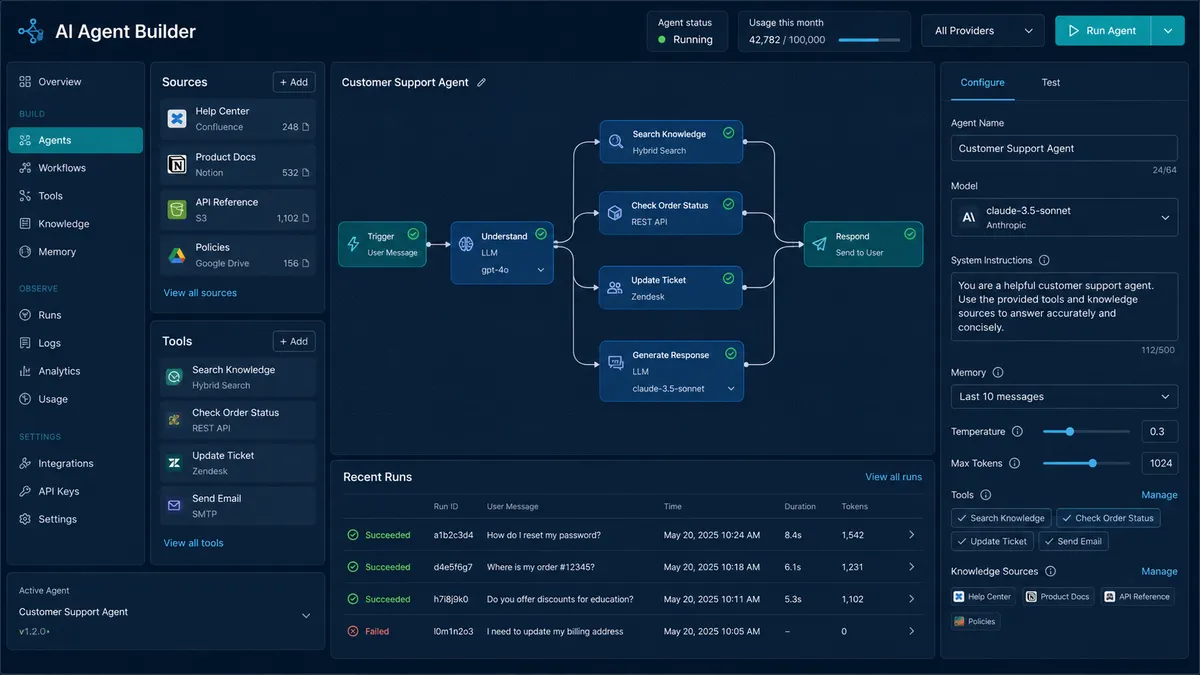The width and height of the screenshot is (1200, 675).
Task: Click the document icon next to 1,102 count
Action: [306, 218]
